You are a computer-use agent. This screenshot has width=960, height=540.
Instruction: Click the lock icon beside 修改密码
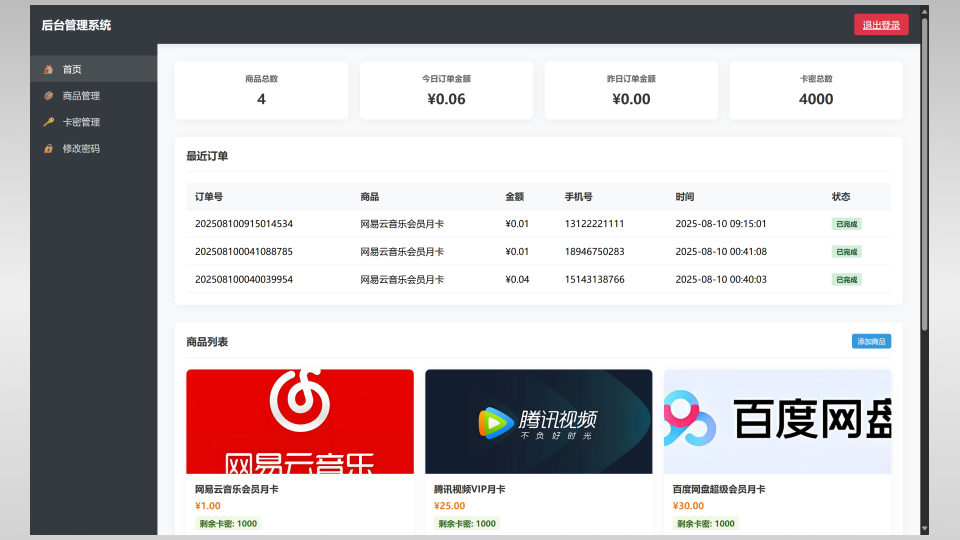tap(48, 148)
